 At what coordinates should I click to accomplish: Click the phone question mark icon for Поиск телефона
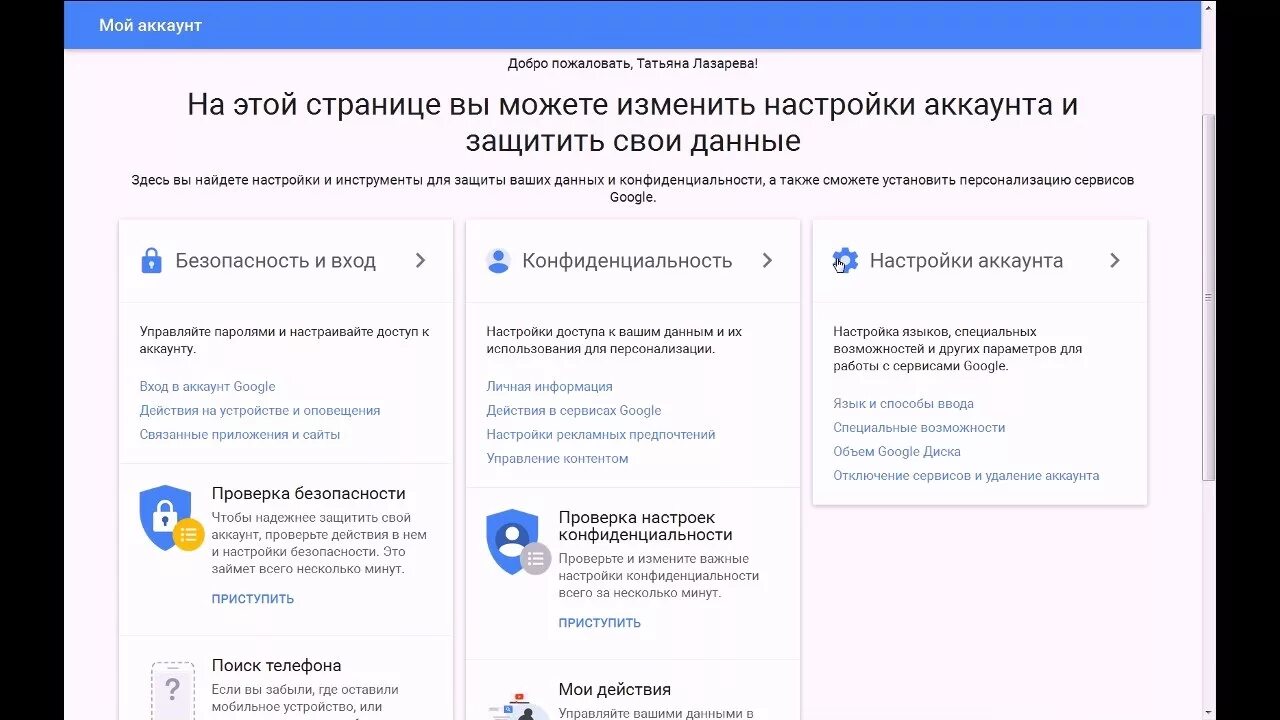[172, 690]
